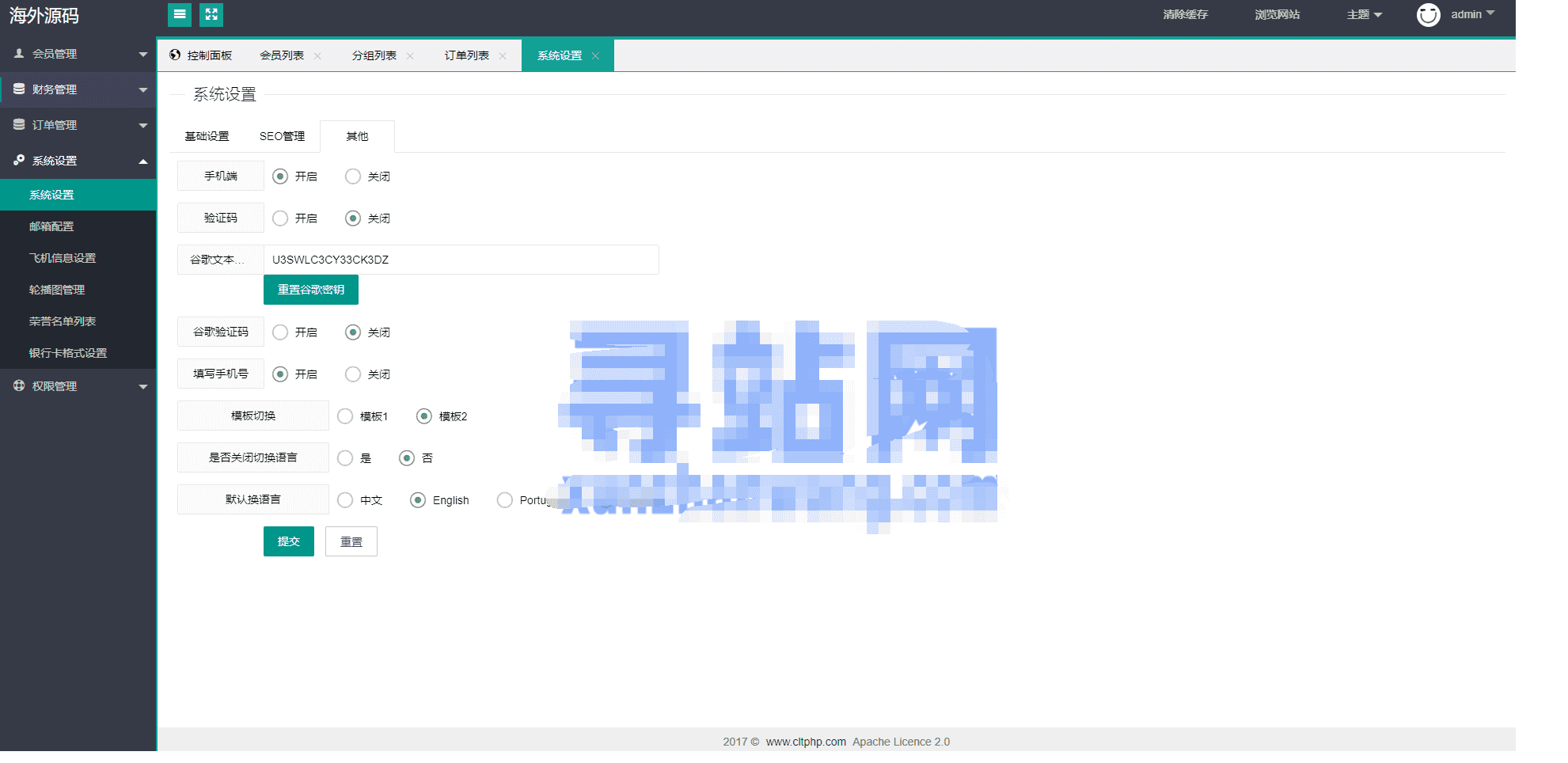1568x763 pixels.
Task: Click the sidebar collapse menu icon
Action: [x=180, y=14]
